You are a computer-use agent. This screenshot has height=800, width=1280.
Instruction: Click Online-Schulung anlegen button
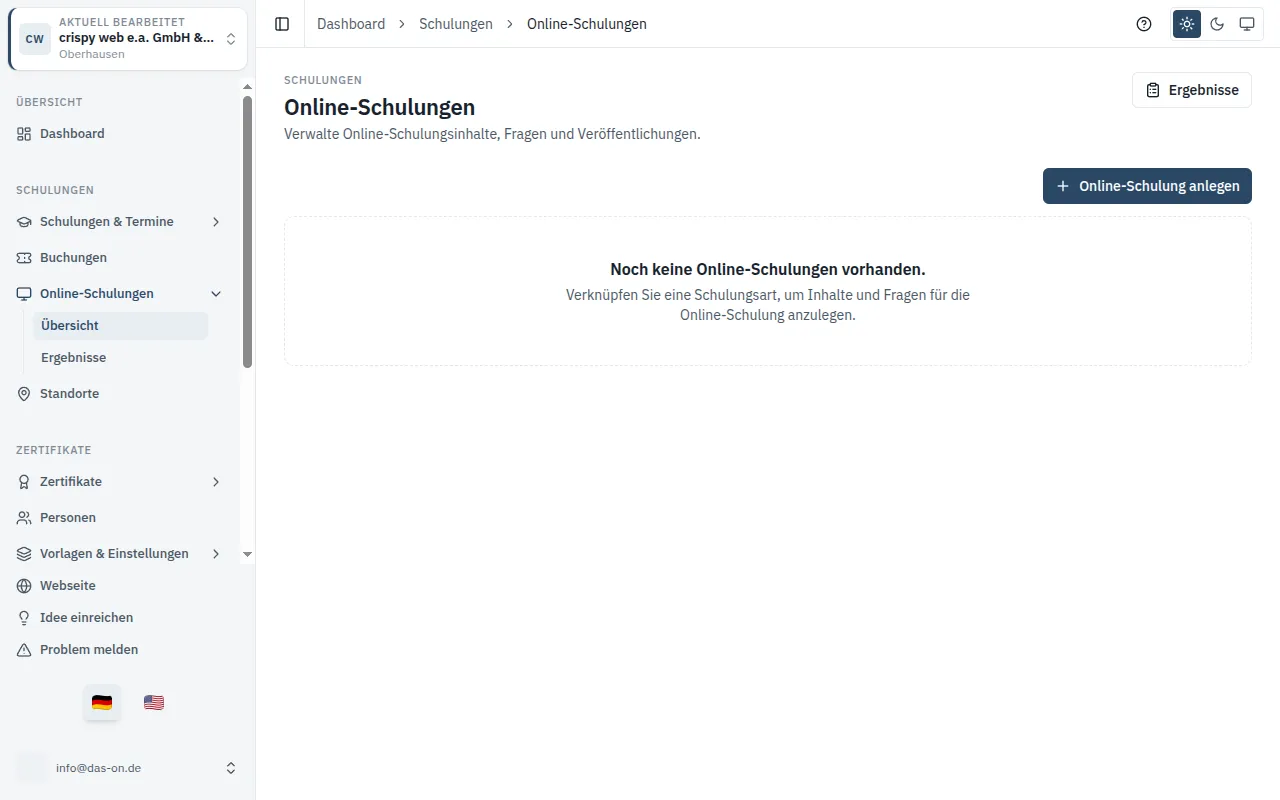pos(1147,186)
